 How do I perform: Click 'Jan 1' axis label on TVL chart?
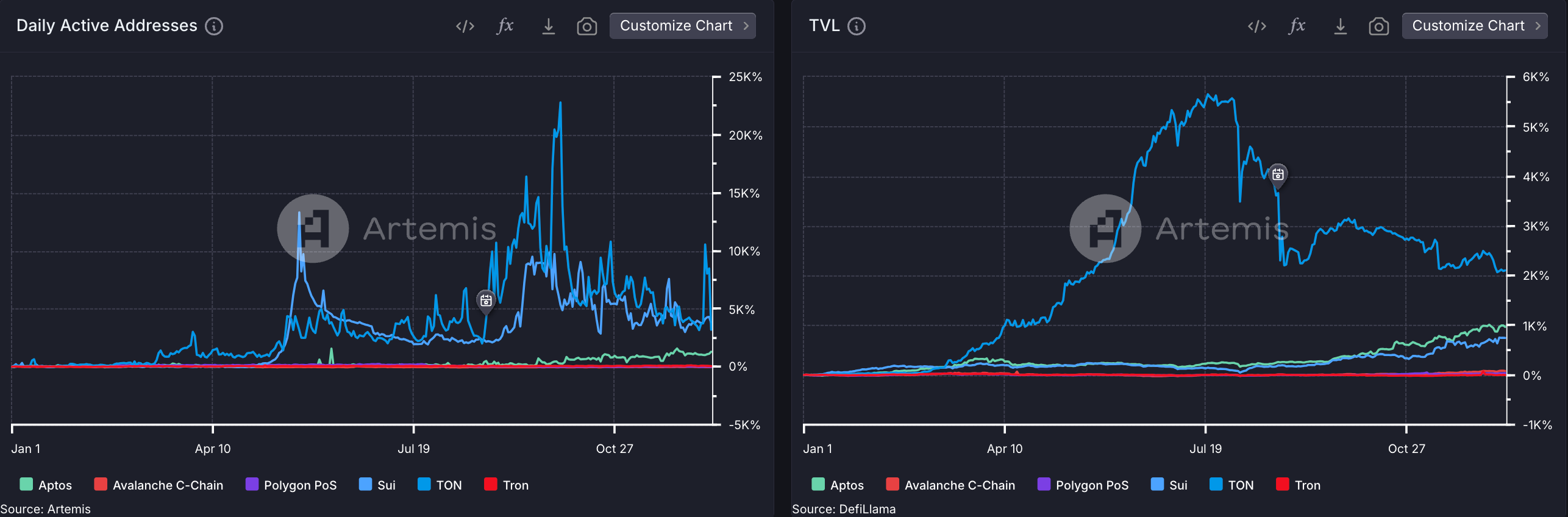pos(818,449)
